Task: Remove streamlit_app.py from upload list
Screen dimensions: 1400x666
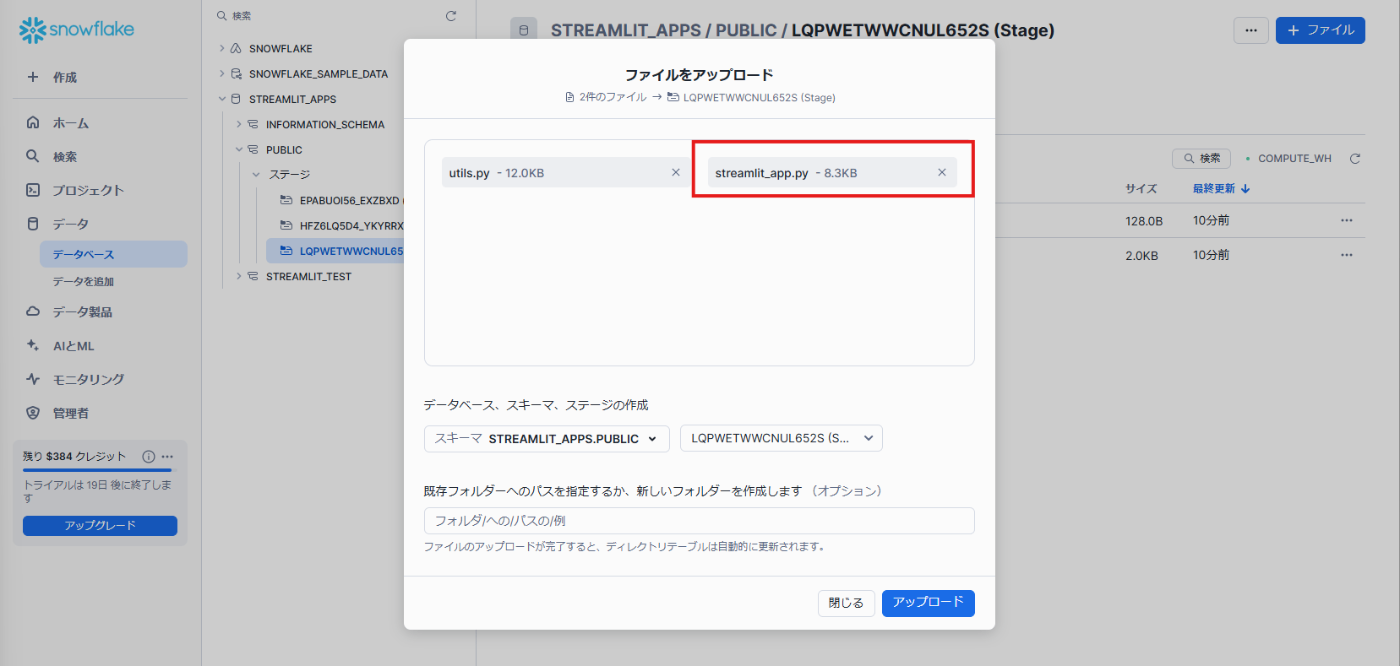Action: pos(941,172)
